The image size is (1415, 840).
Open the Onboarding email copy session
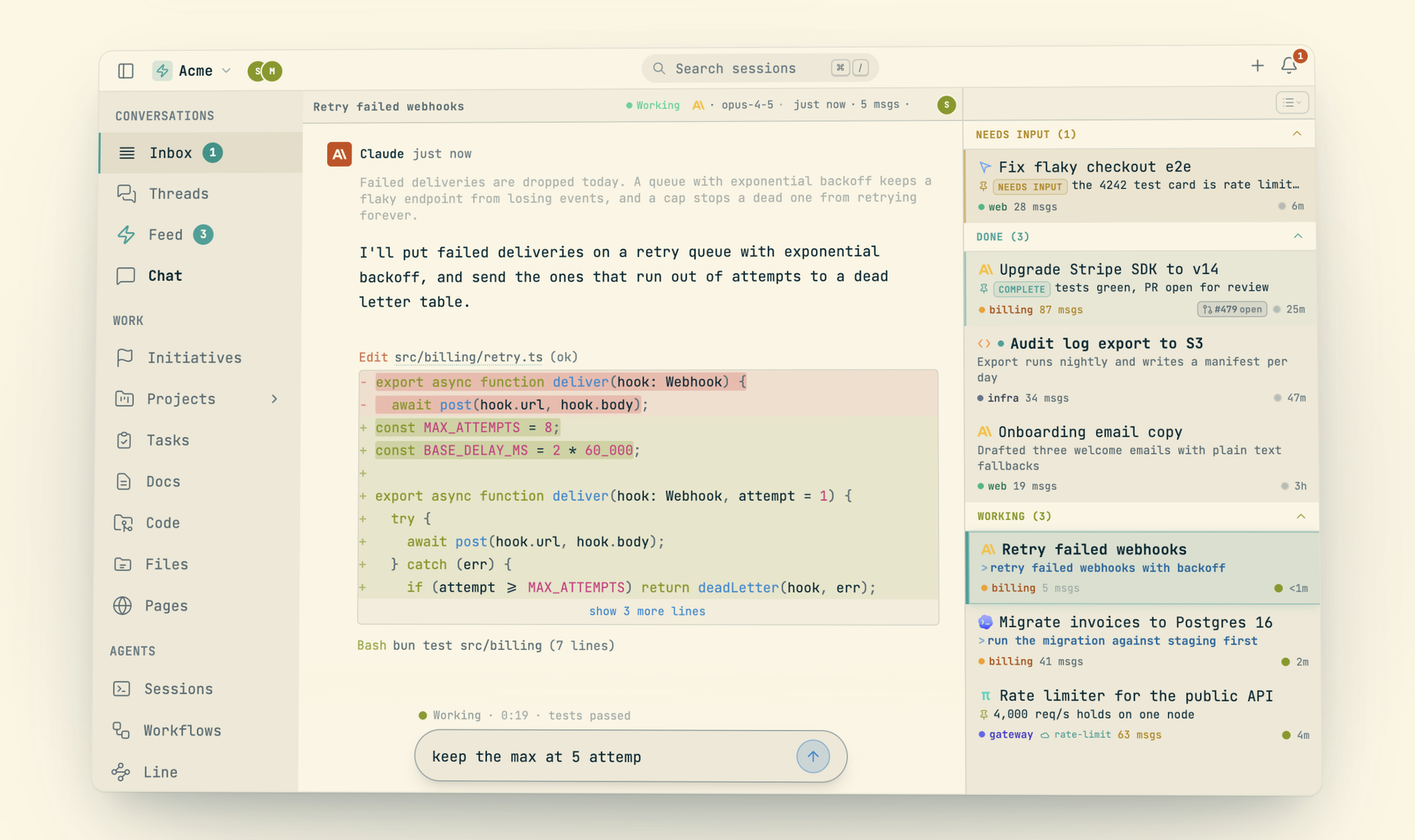[1140, 458]
